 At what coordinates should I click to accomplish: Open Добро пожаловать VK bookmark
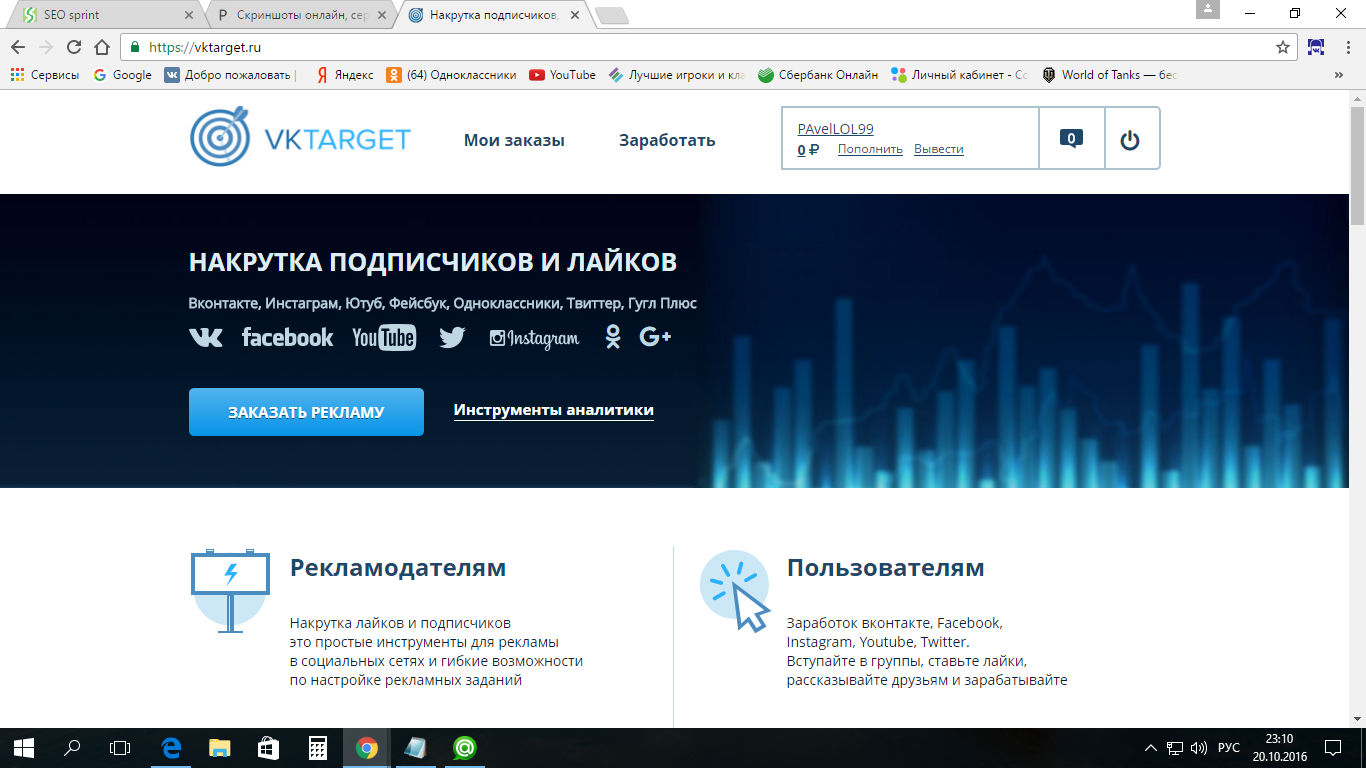tap(230, 75)
